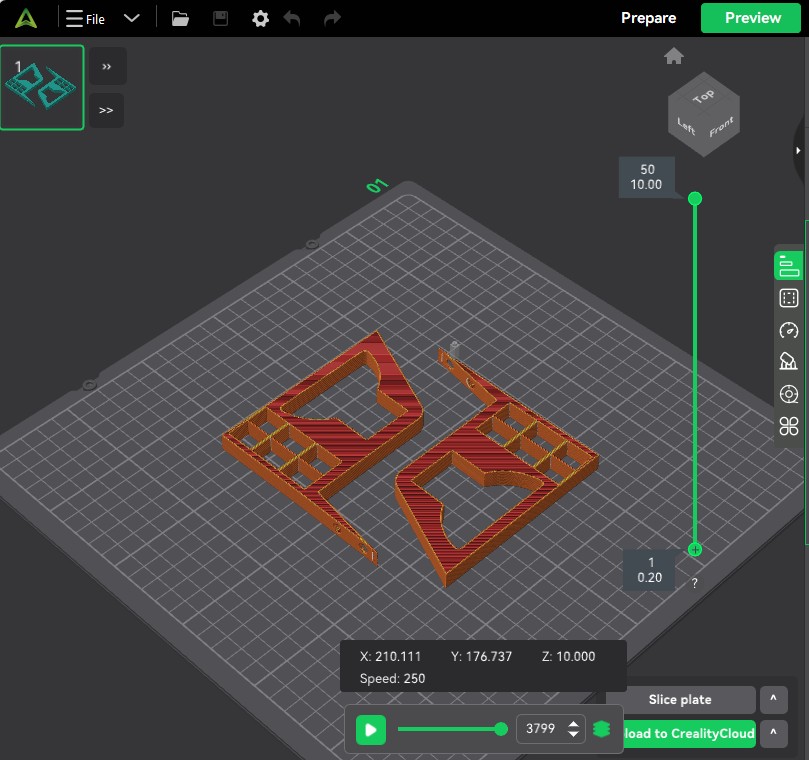
Task: Switch to the Prepare tab
Action: (x=648, y=18)
